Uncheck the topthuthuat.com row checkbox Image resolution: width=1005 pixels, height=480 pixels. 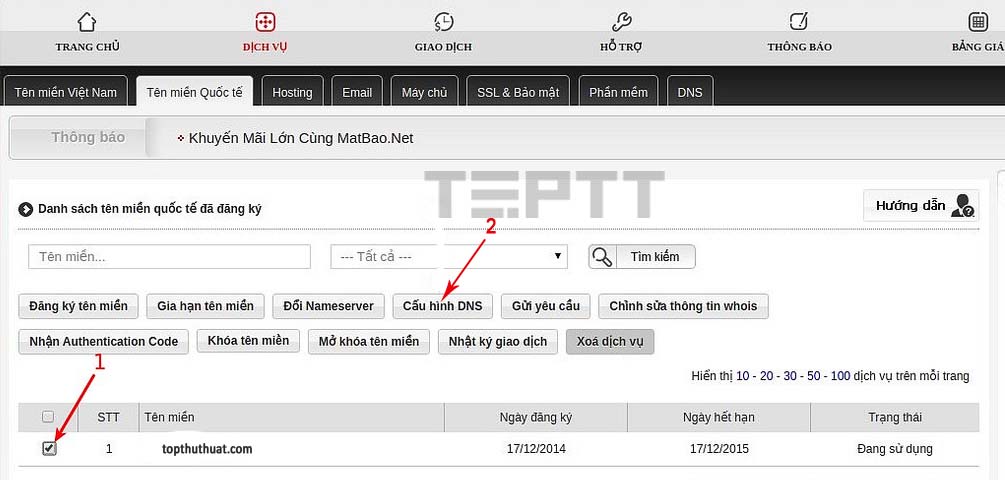click(49, 449)
